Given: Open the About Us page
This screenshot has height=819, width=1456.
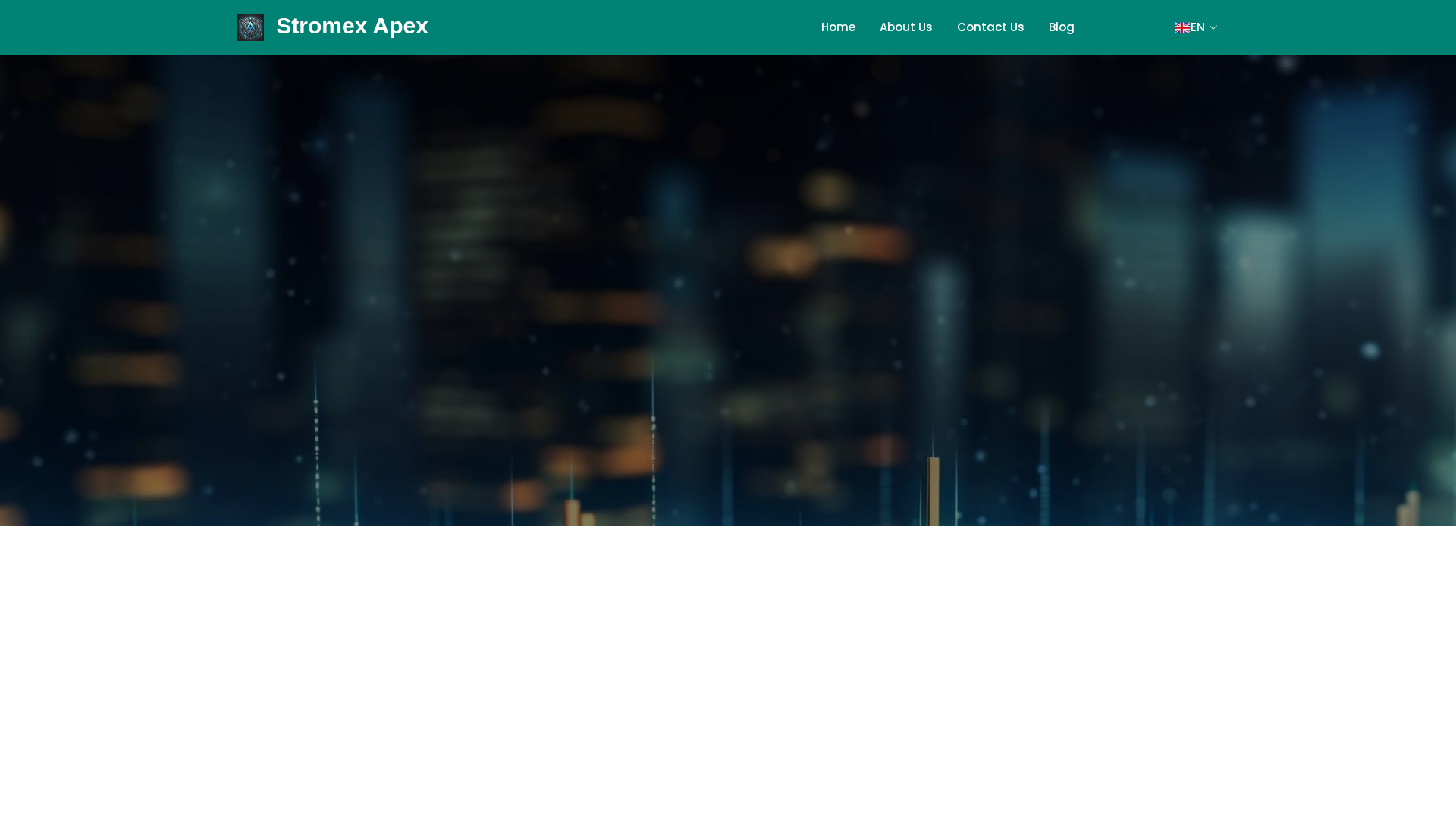Looking at the screenshot, I should click(x=905, y=27).
